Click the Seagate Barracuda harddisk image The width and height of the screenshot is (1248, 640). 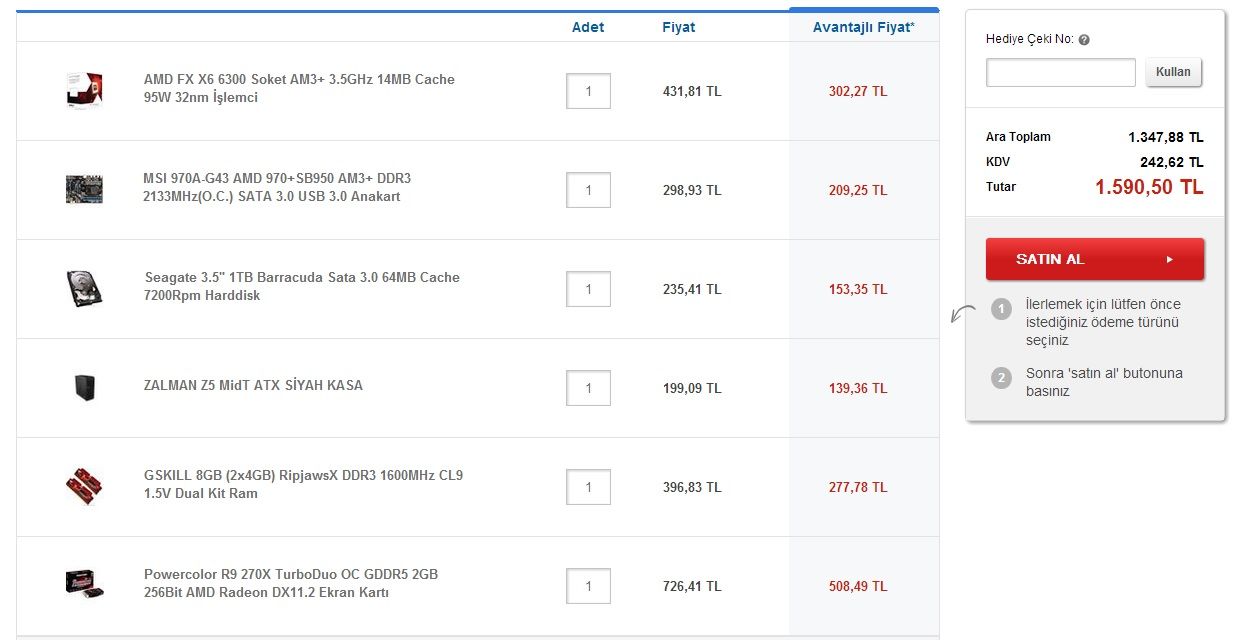tap(85, 288)
